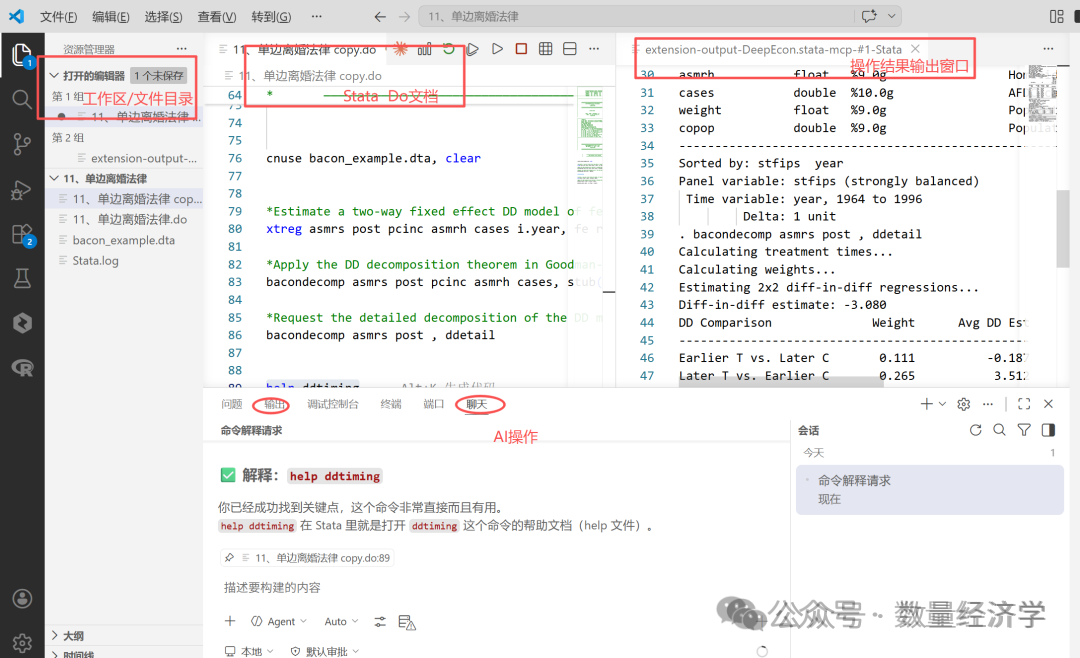
Task: Switch to the 输出 panel tab
Action: click(274, 404)
